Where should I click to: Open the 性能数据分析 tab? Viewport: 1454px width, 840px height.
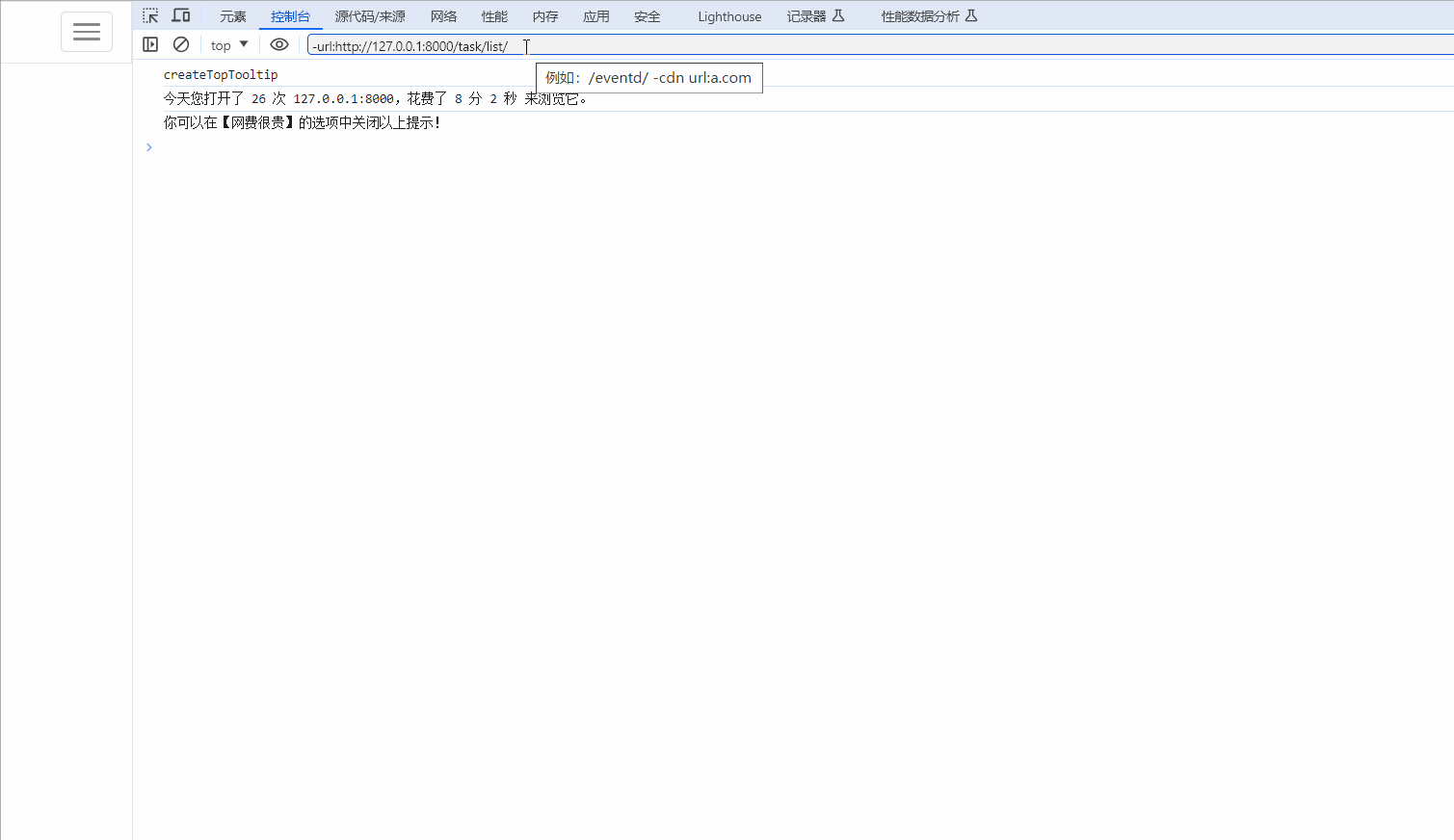pyautogui.click(x=929, y=16)
